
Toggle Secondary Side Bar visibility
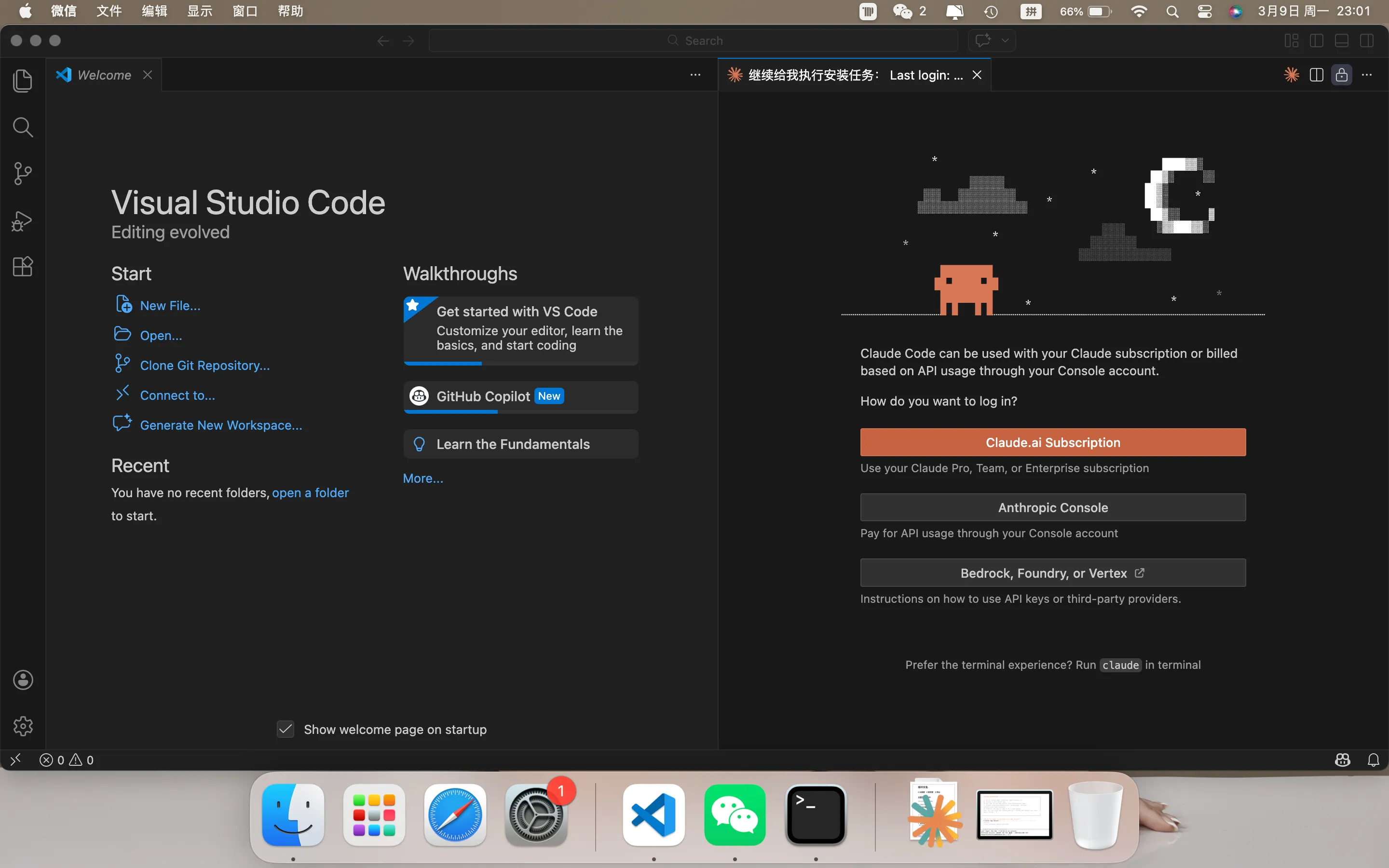[x=1367, y=41]
